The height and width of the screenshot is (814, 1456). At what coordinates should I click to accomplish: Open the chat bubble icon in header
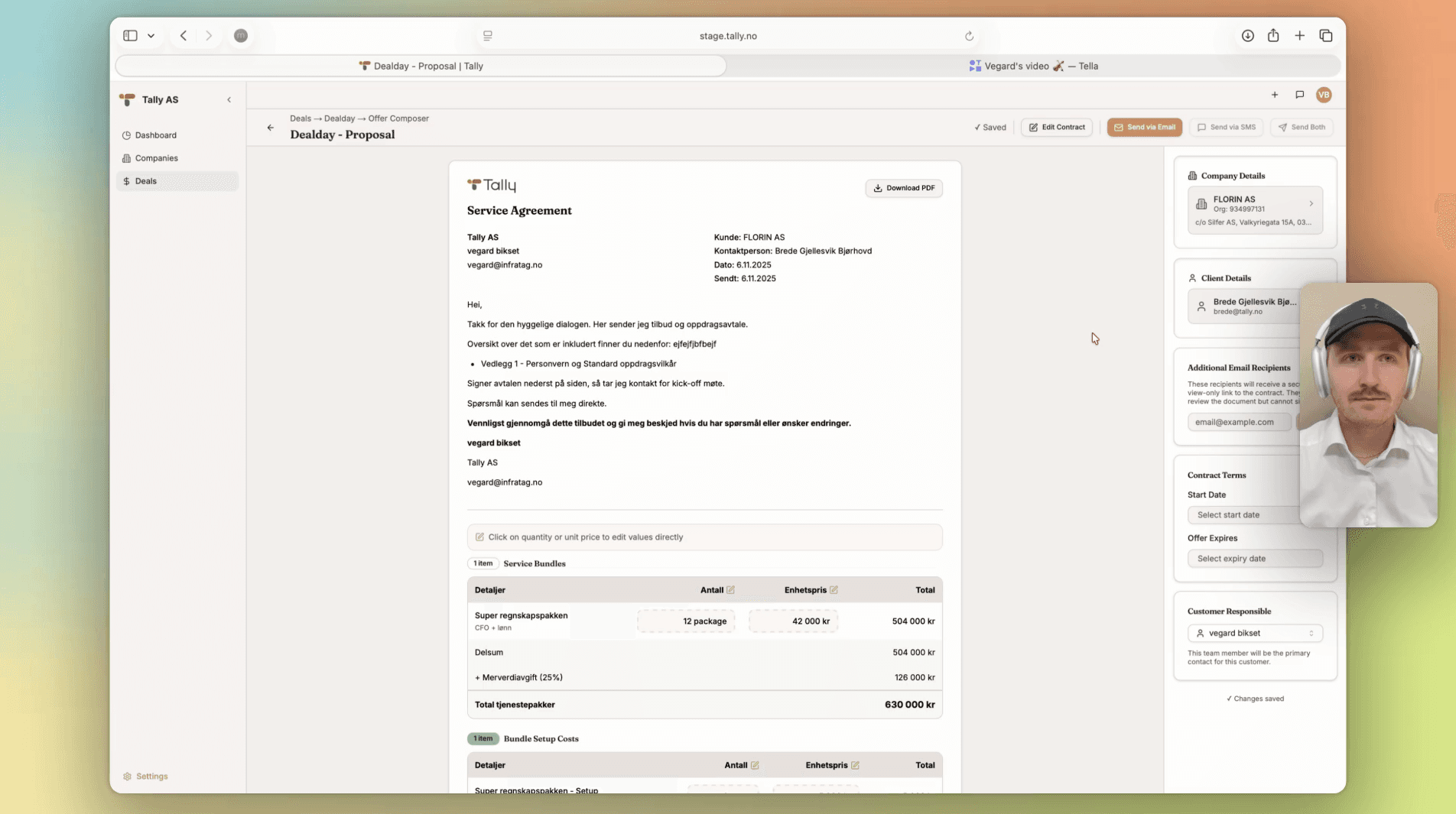1299,95
